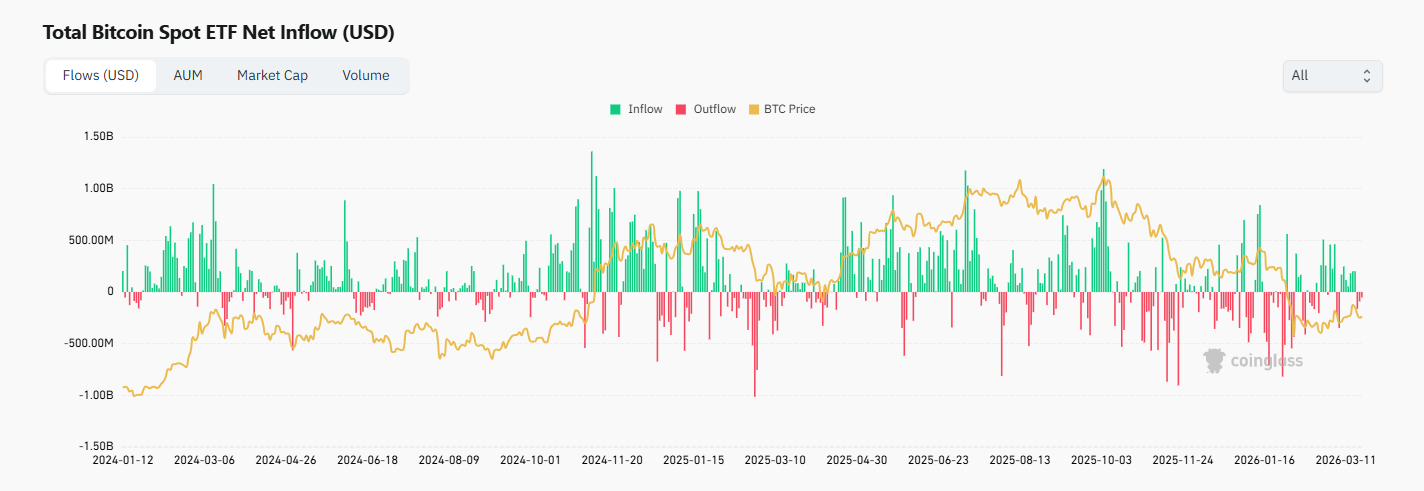Viewport: 1424px width, 491px height.
Task: Click the 1.50B y-axis label
Action: [98, 136]
